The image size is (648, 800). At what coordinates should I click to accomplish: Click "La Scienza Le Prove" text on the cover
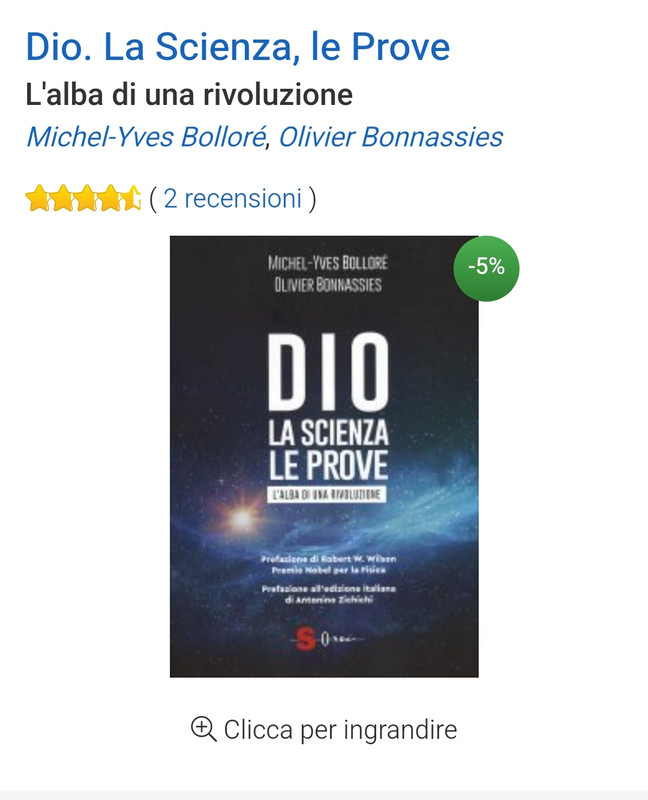pyautogui.click(x=329, y=451)
